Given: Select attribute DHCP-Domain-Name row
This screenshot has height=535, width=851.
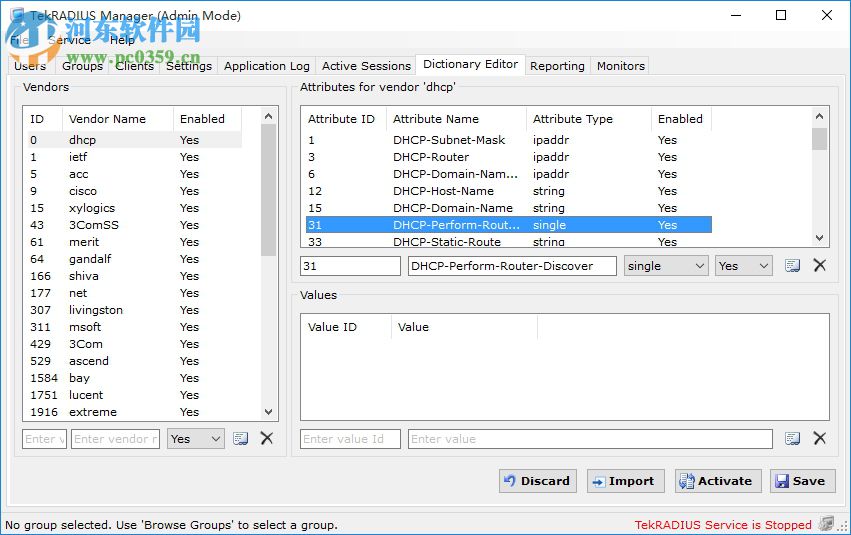Looking at the screenshot, I should pos(509,208).
